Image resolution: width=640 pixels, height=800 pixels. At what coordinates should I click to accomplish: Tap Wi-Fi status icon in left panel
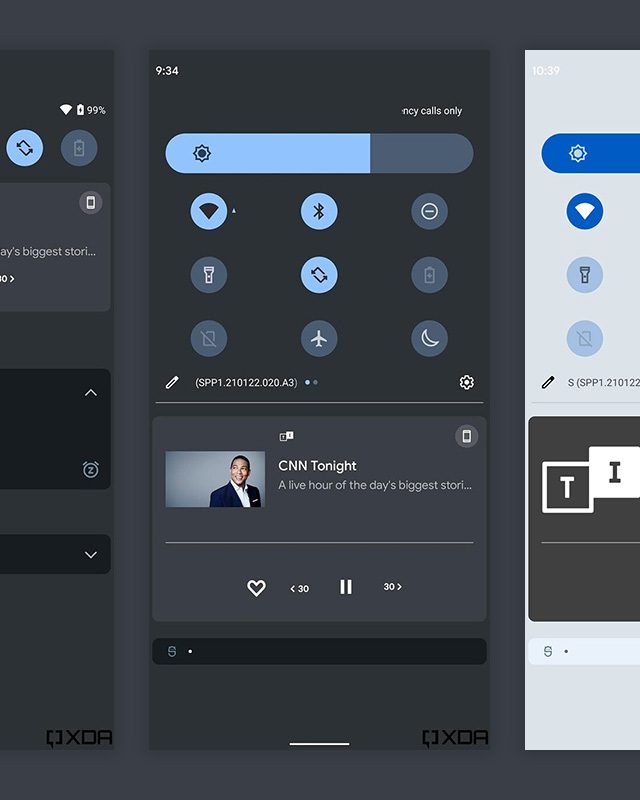click(x=66, y=110)
